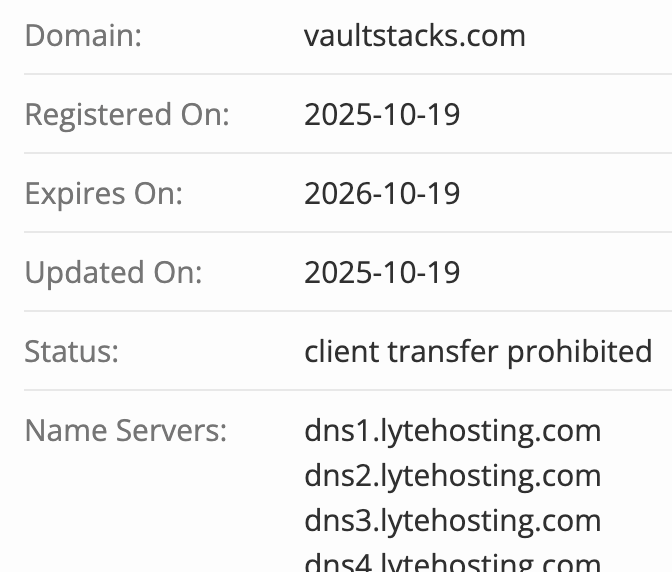Viewport: 672px width, 572px height.
Task: Click the Status field label
Action: tap(71, 351)
